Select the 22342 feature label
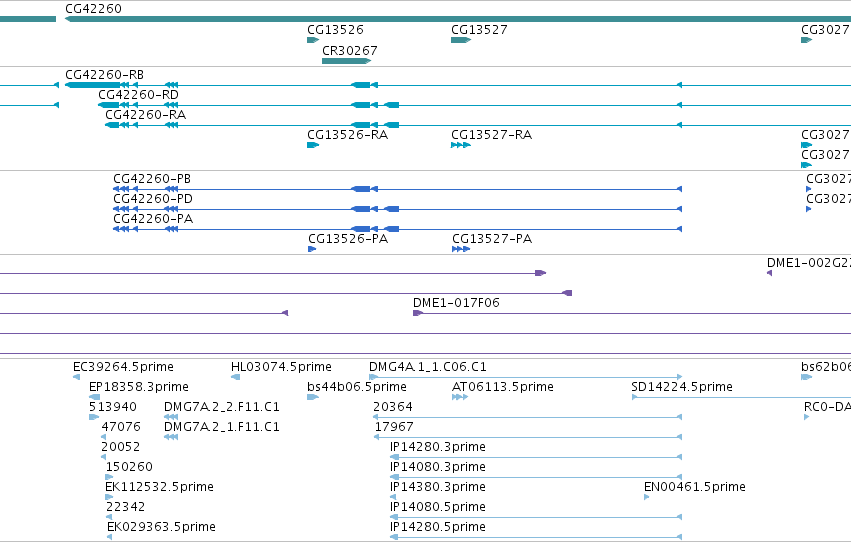Viewport: 851px width, 542px height. [125, 507]
